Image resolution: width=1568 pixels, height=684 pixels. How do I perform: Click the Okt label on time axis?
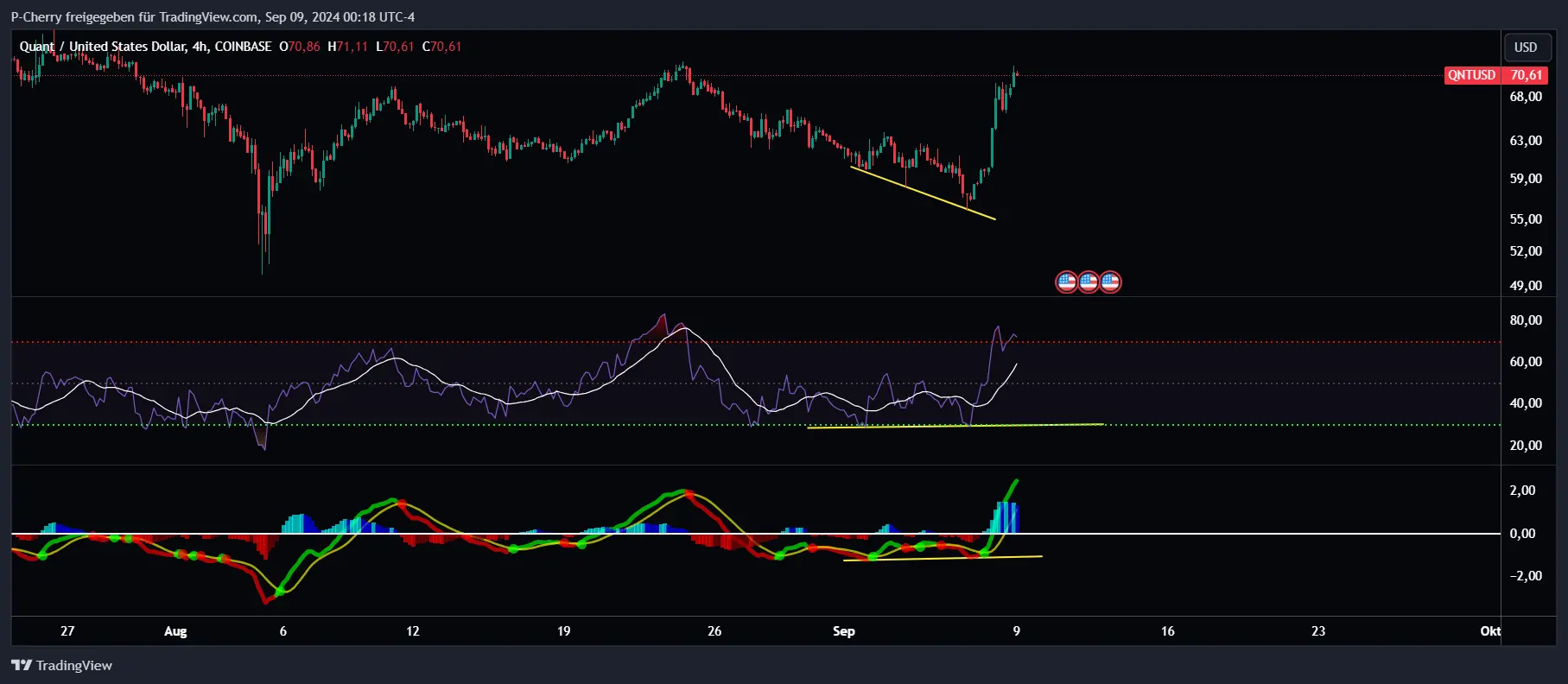1490,631
